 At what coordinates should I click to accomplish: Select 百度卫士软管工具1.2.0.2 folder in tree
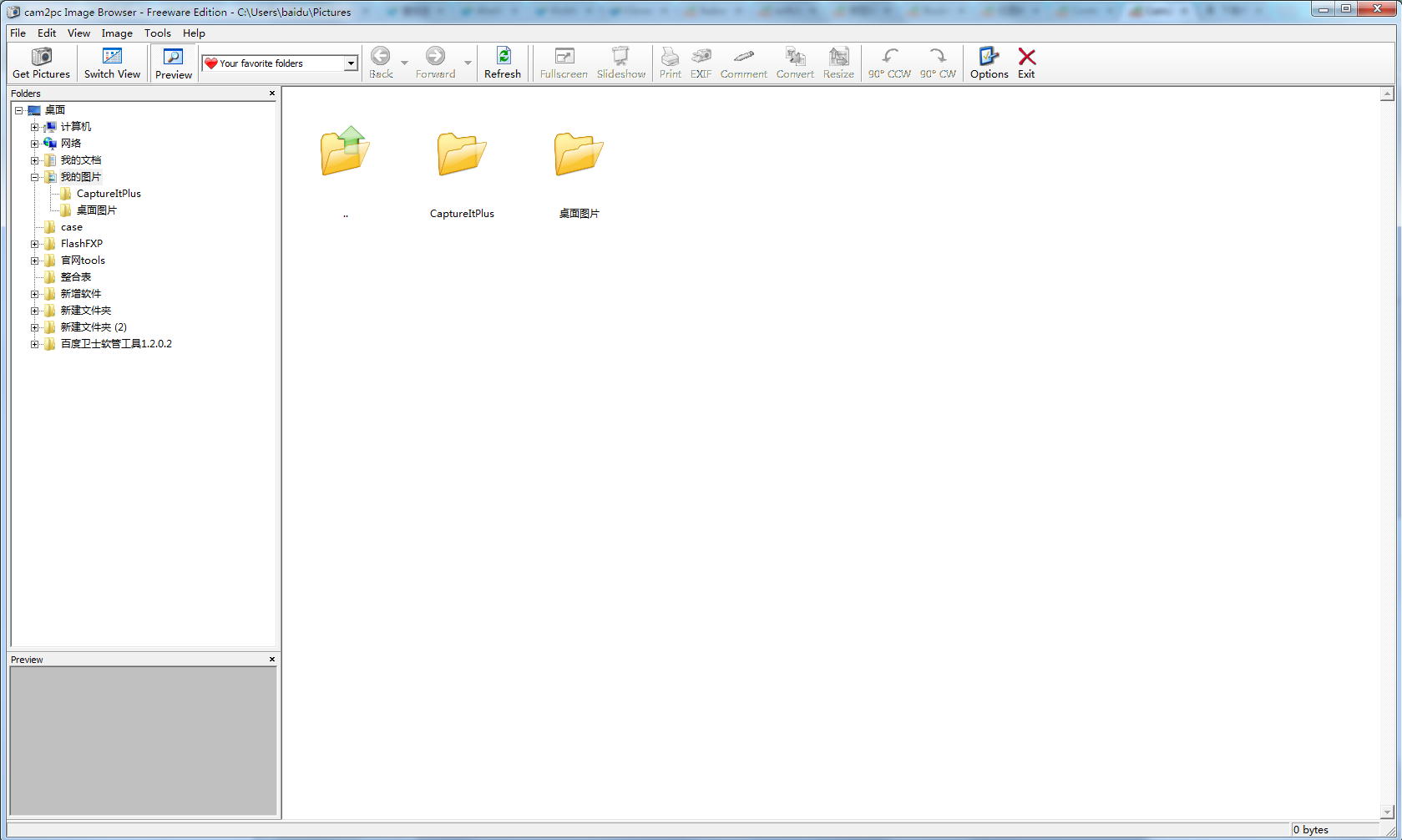pos(116,344)
